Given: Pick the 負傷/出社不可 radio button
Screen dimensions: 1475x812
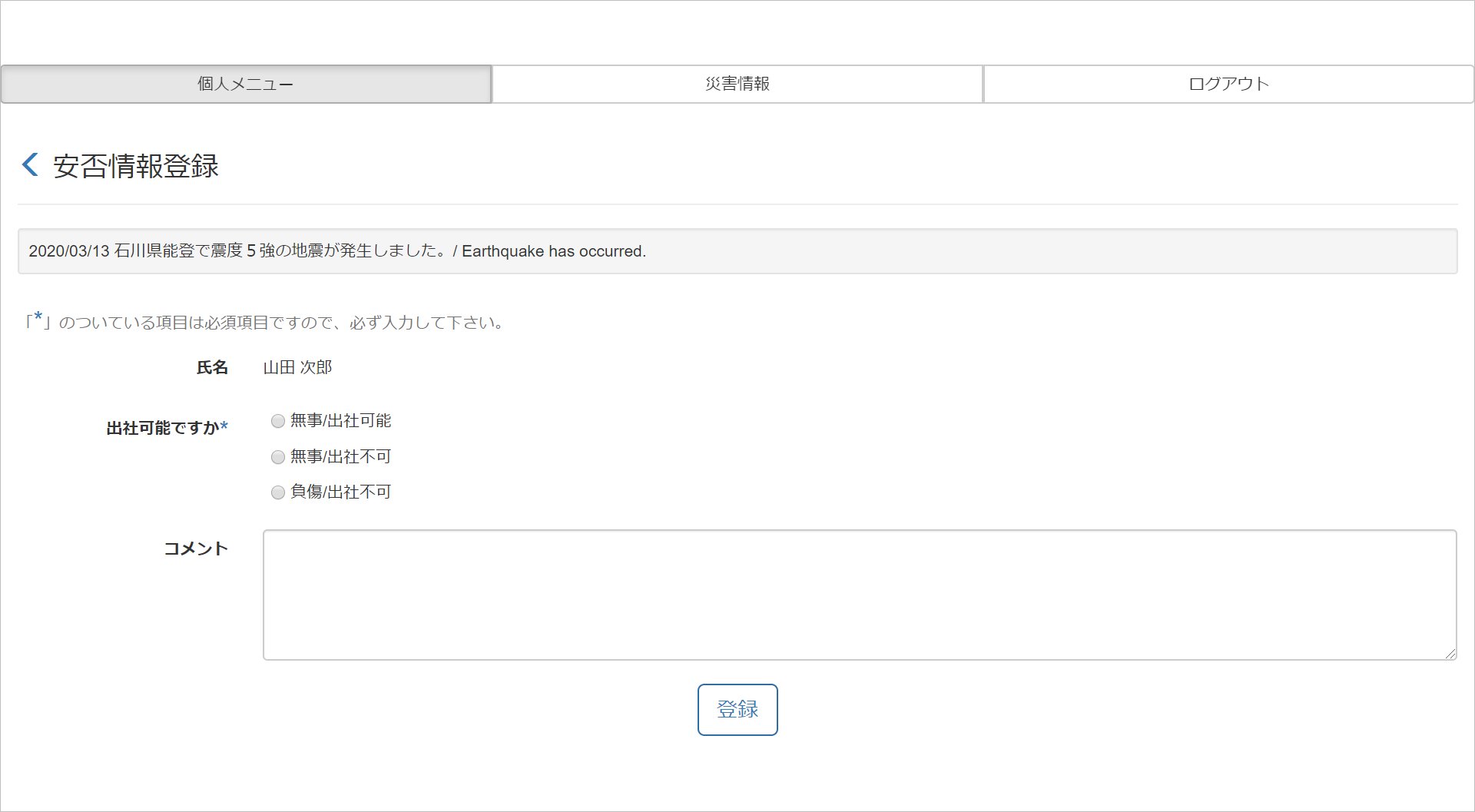Looking at the screenshot, I should point(278,492).
